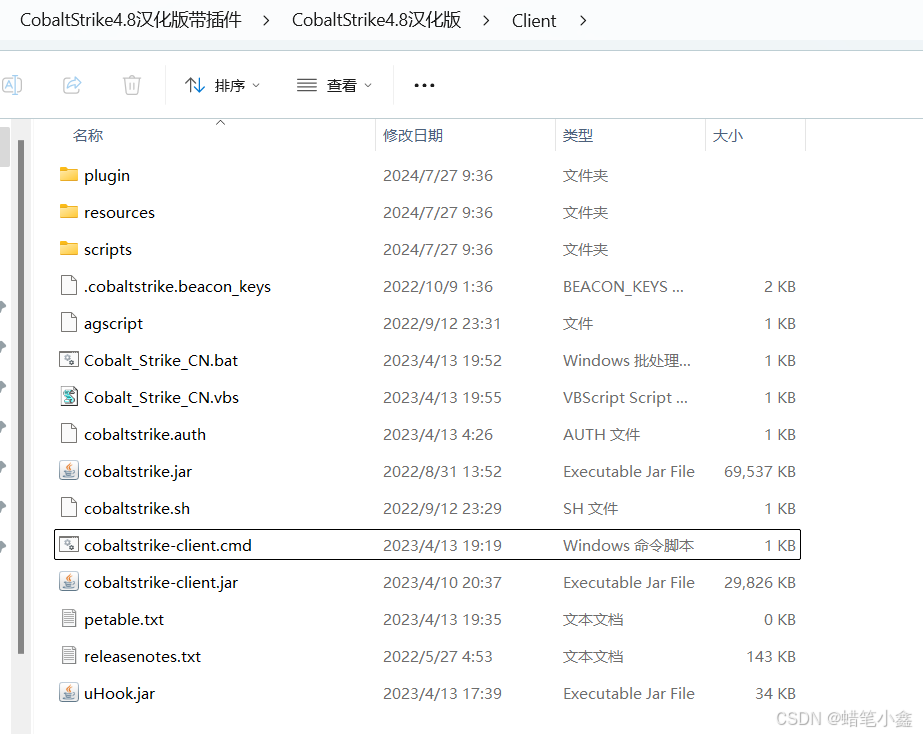The width and height of the screenshot is (923, 734).
Task: Click the cobaltstrike.sh file icon
Action: tap(69, 508)
